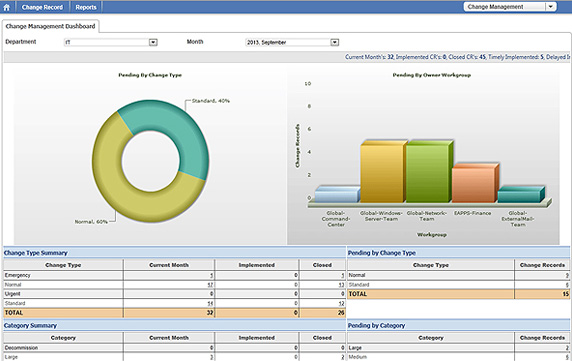
Task: Select the Medium row in Pending by Category
Action: pyautogui.click(x=459, y=357)
